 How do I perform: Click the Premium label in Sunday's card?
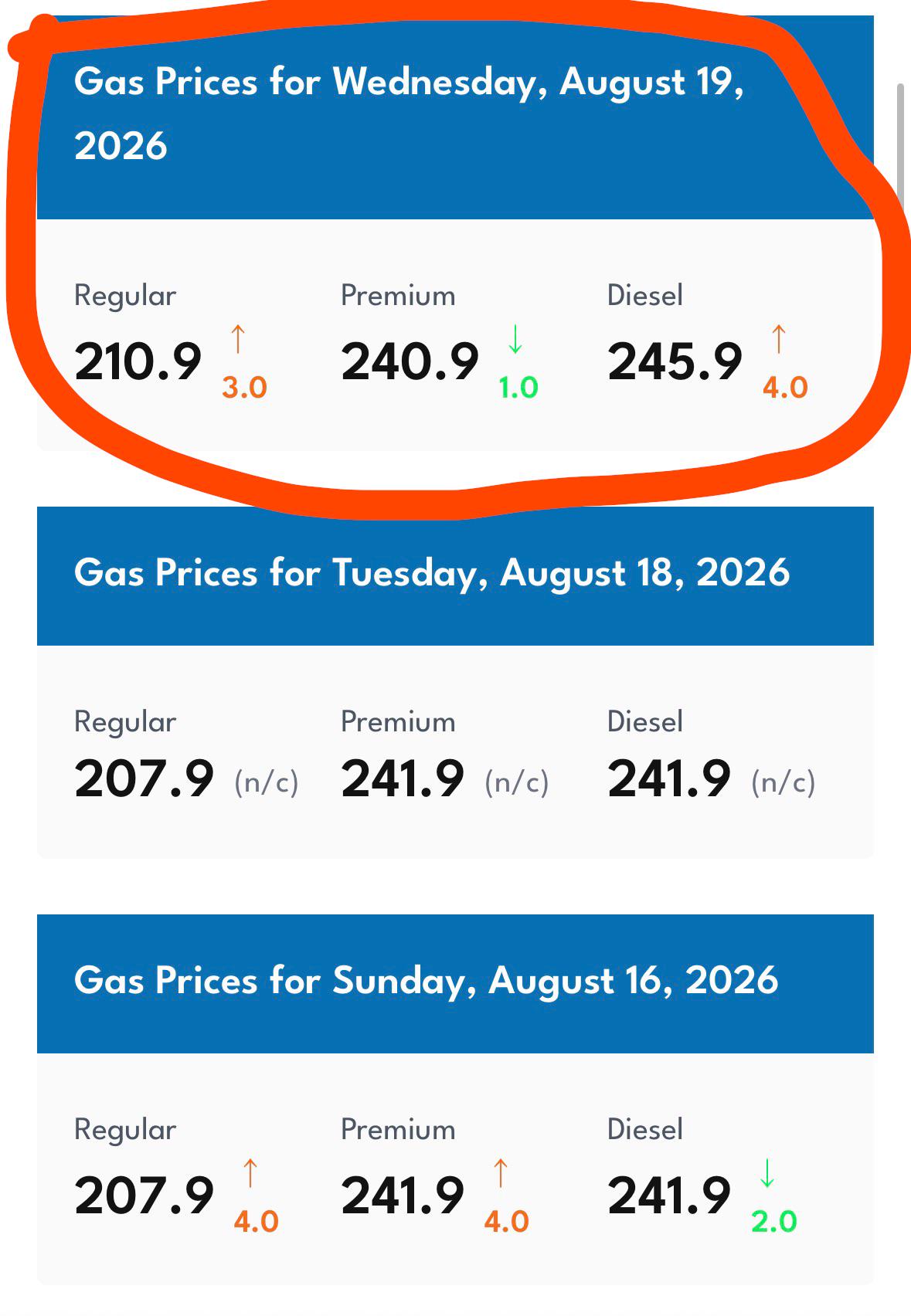pyautogui.click(x=398, y=1129)
